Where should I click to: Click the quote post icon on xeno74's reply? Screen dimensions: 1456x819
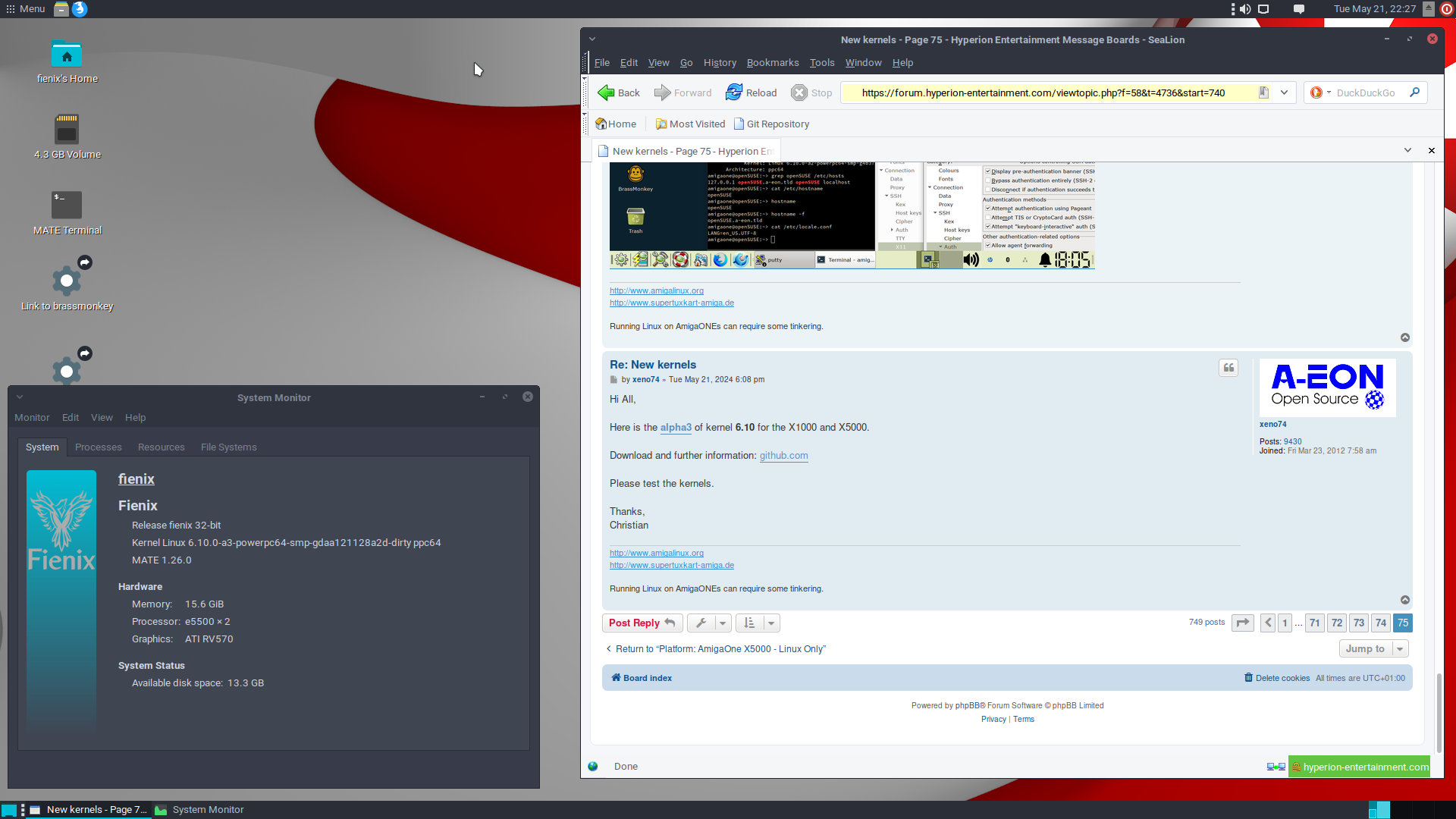[1228, 368]
